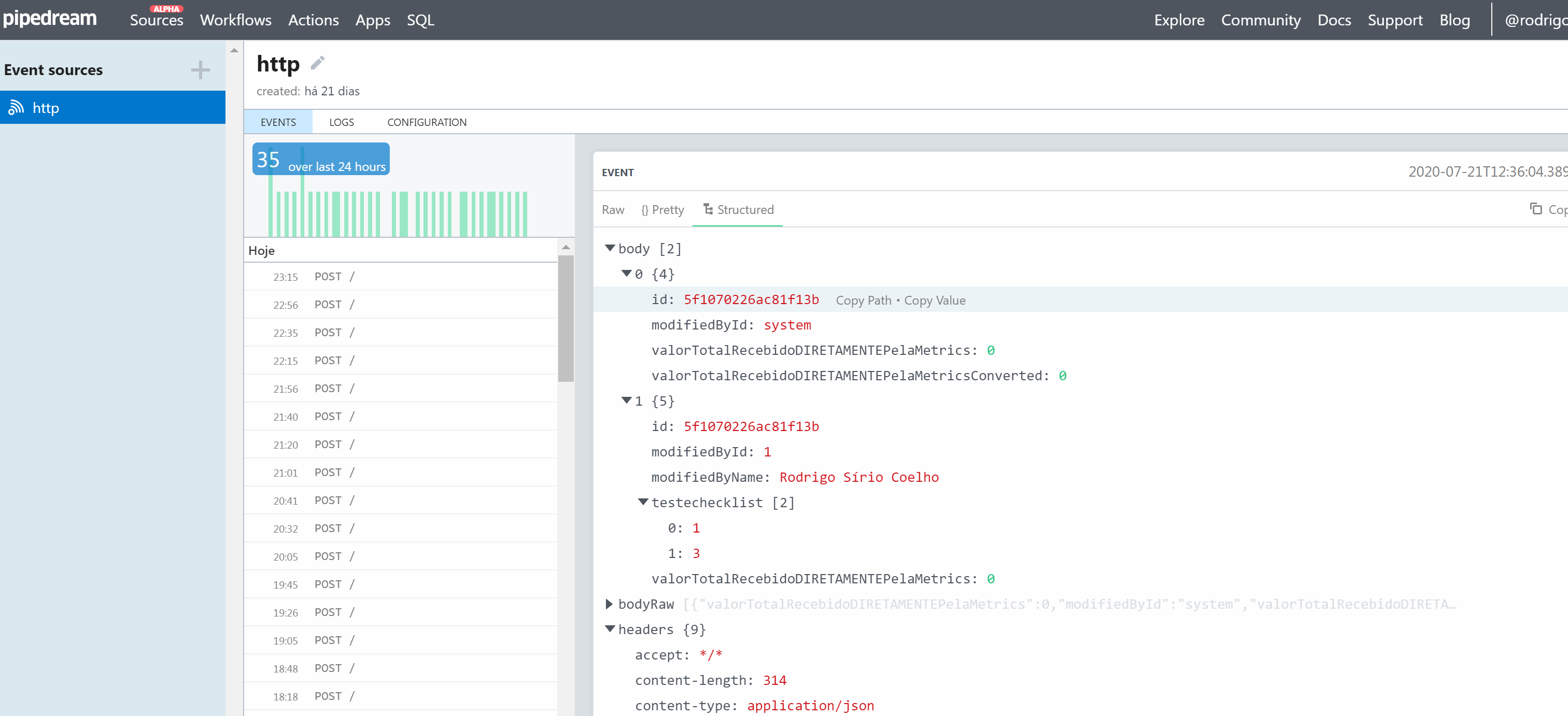1568x716 pixels.
Task: Collapse the 0 object under body
Action: (626, 273)
